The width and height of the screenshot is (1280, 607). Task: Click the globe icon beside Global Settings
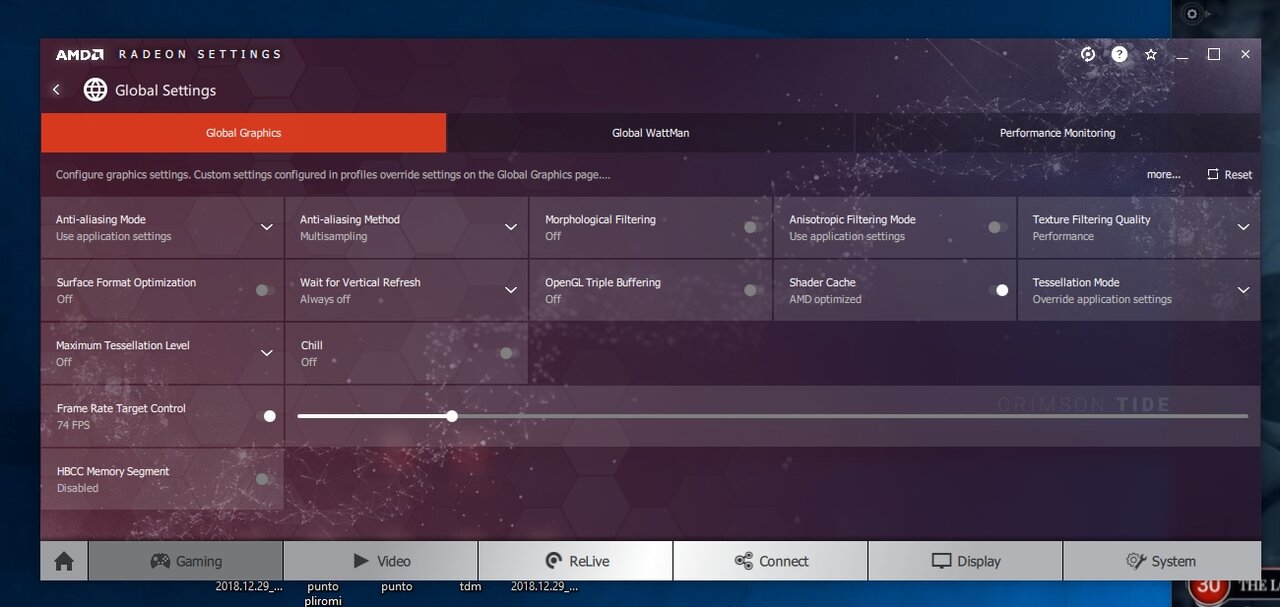tap(95, 90)
